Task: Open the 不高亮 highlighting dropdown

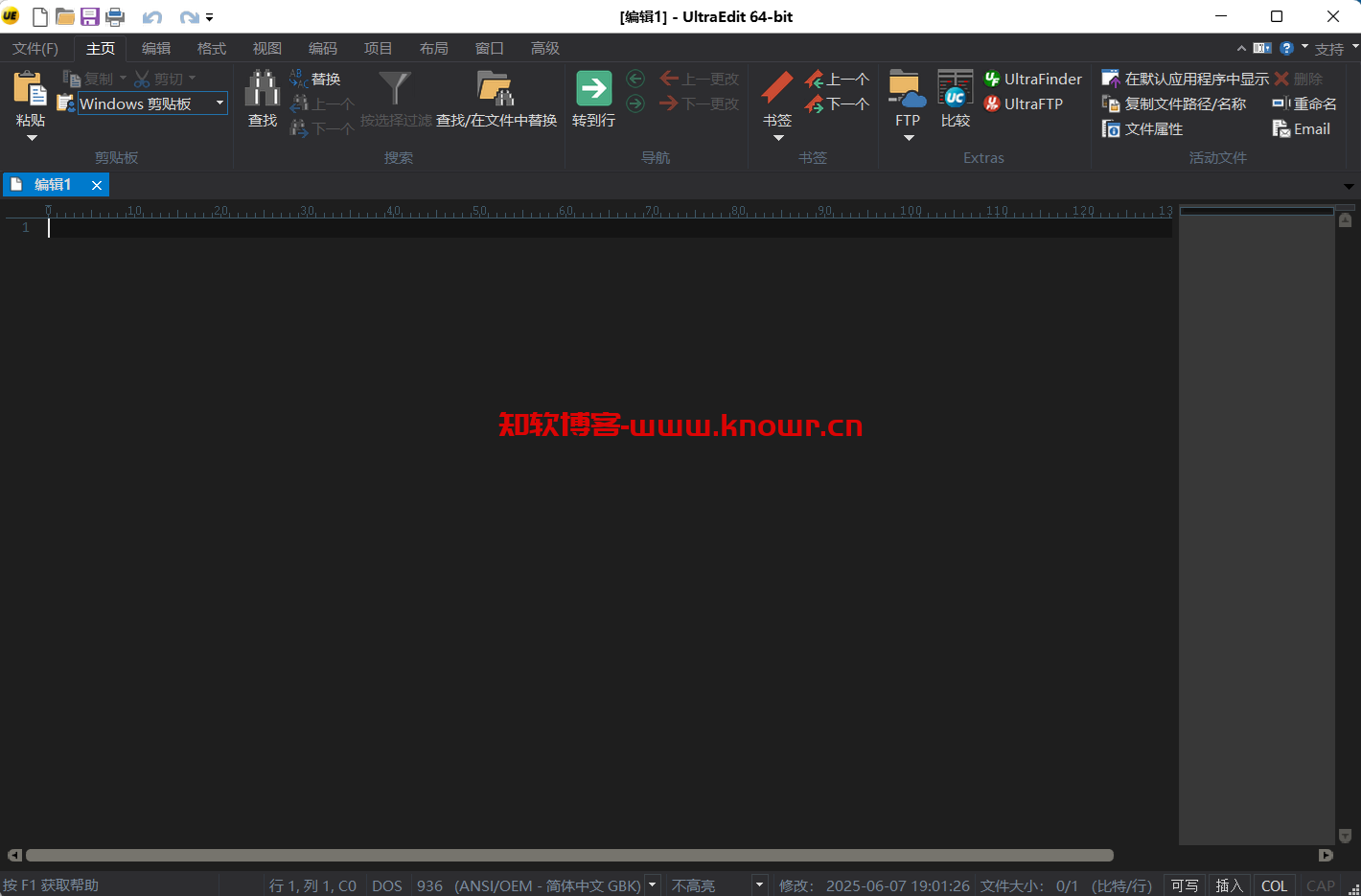Action: pos(758,885)
